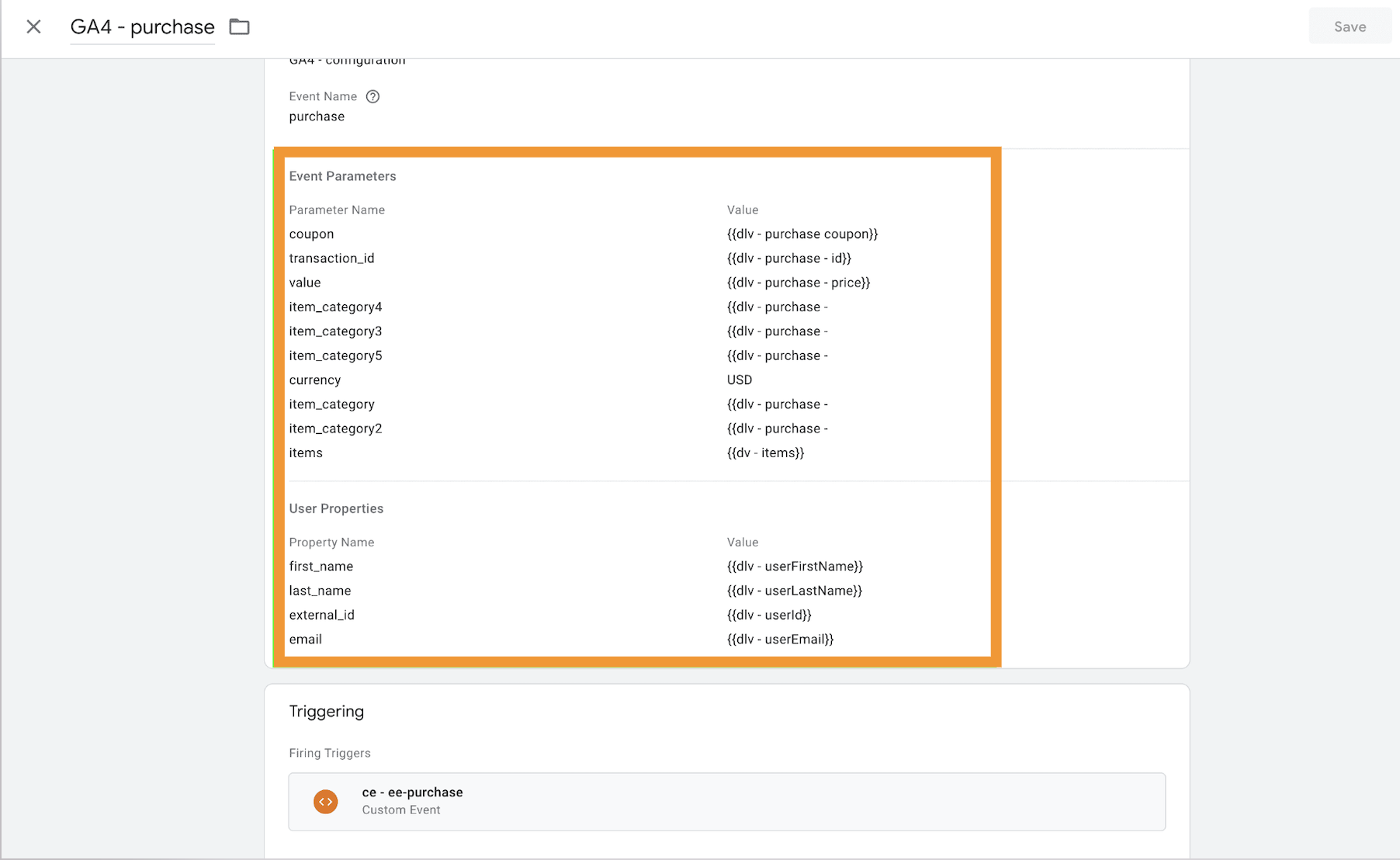Expand the User Properties section
This screenshot has height=860, width=1400.
pos(336,508)
